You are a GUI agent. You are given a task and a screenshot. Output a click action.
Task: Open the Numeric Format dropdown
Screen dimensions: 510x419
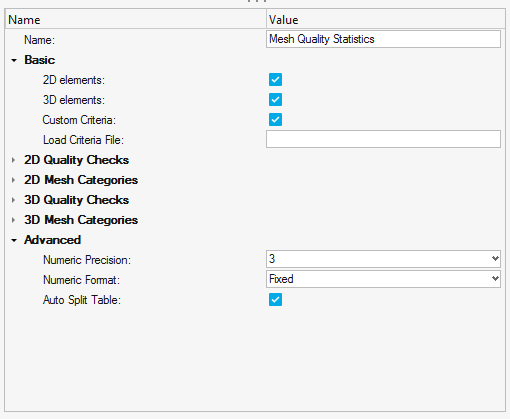[383, 279]
